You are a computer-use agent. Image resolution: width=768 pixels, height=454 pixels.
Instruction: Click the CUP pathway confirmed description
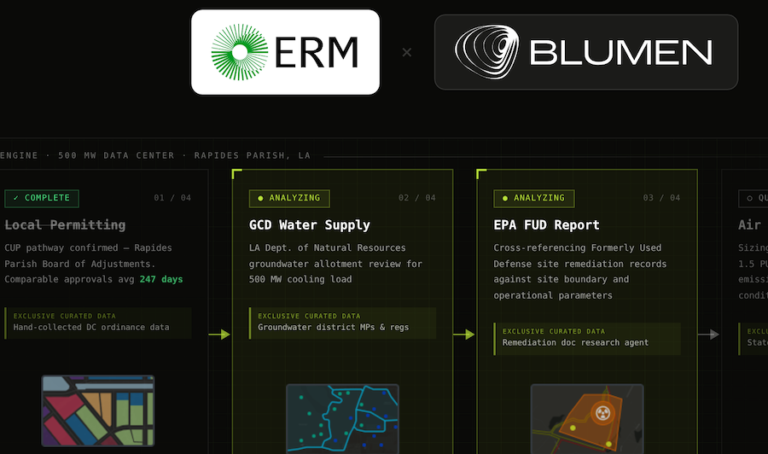point(94,263)
